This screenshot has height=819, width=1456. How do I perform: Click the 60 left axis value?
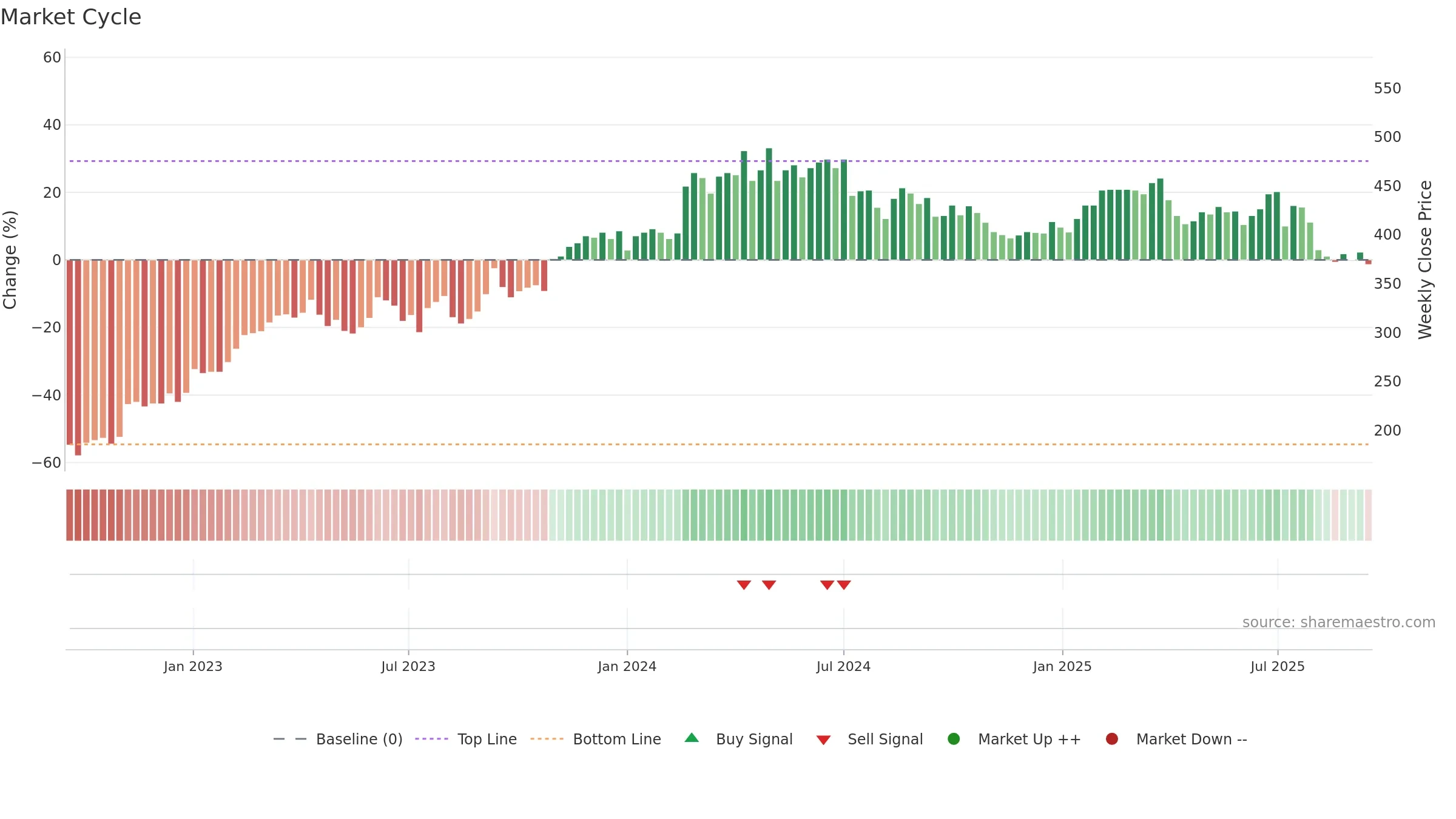coord(52,58)
